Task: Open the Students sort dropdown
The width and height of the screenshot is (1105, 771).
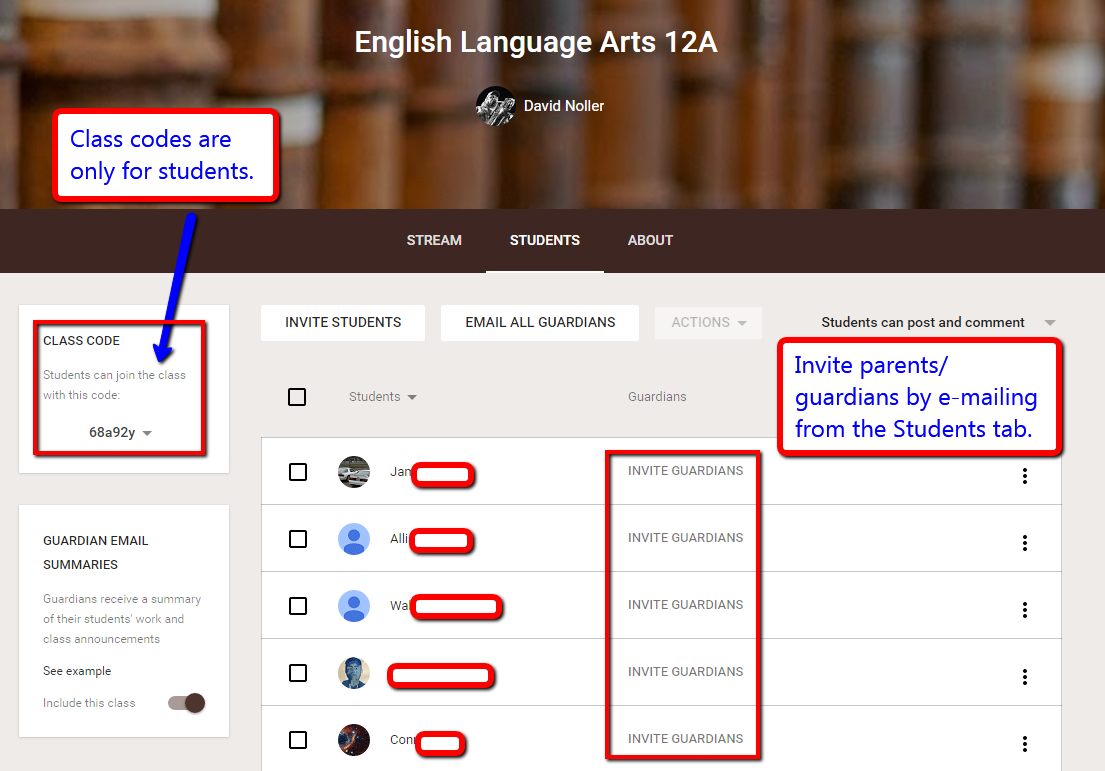Action: (383, 397)
